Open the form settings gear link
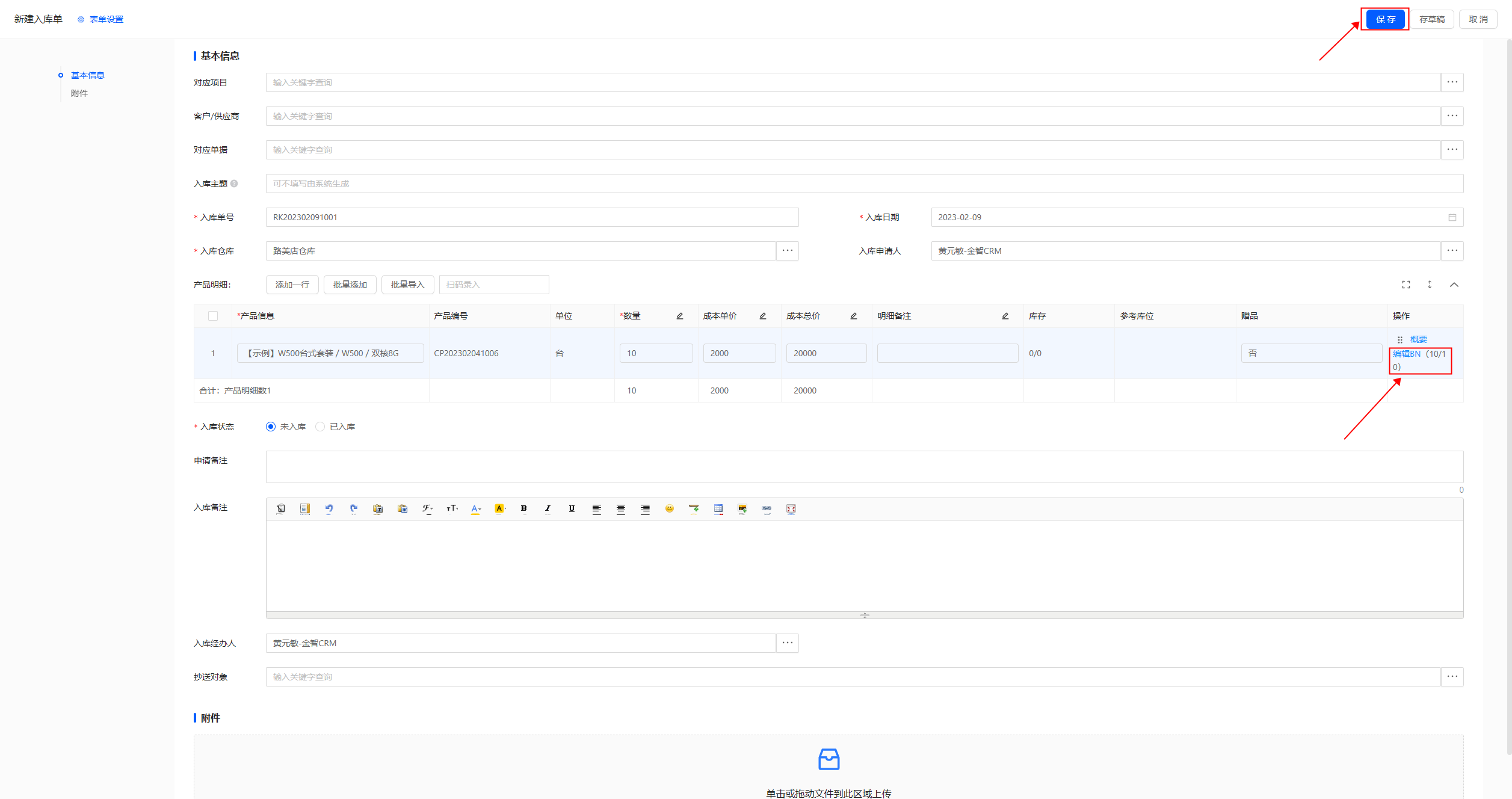 [100, 19]
